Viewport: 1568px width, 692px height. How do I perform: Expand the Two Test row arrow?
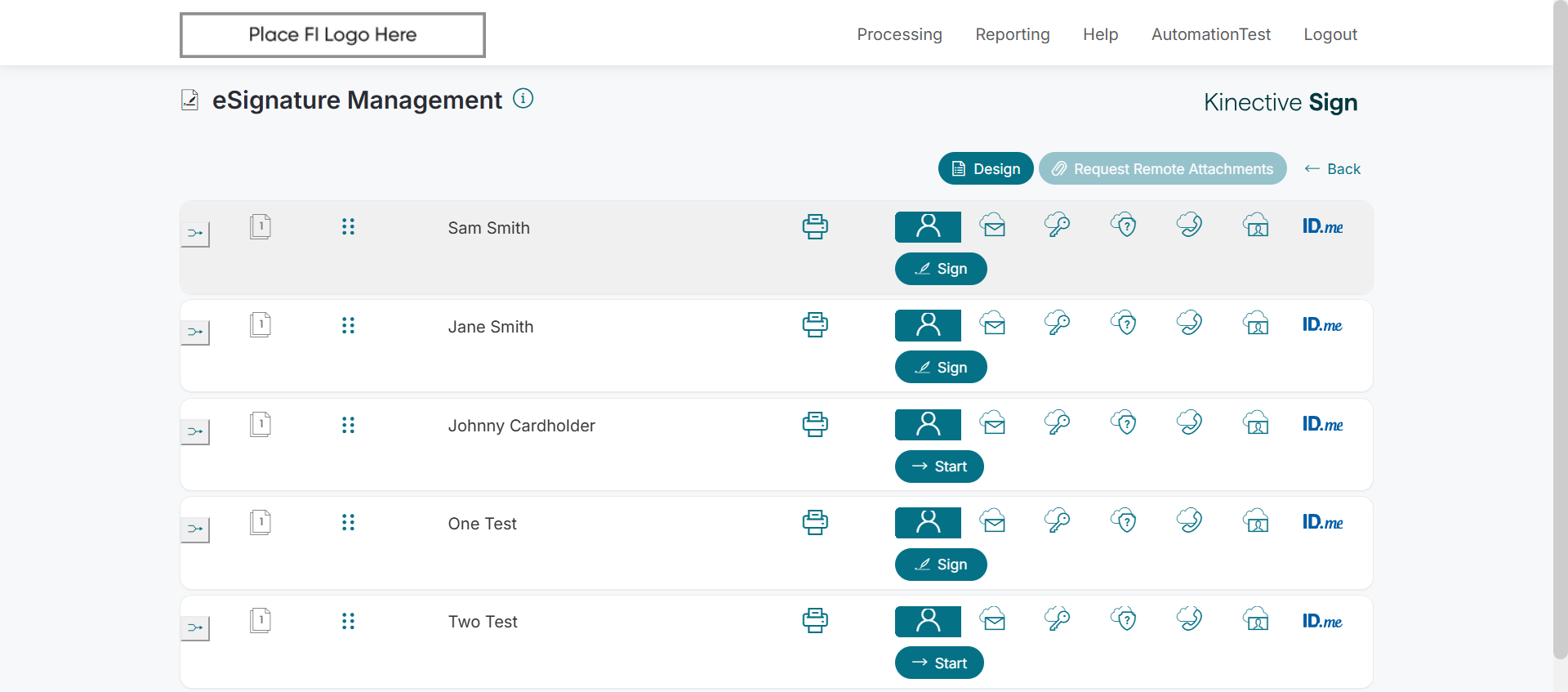coord(195,628)
